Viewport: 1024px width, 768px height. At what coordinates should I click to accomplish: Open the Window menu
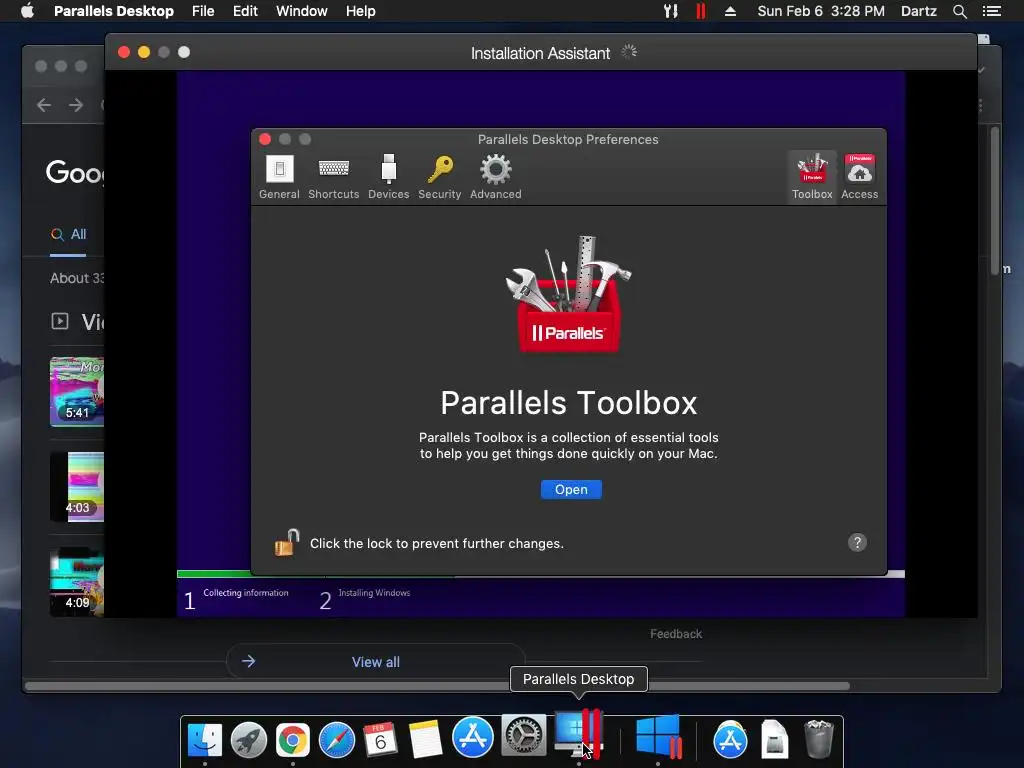pyautogui.click(x=302, y=11)
